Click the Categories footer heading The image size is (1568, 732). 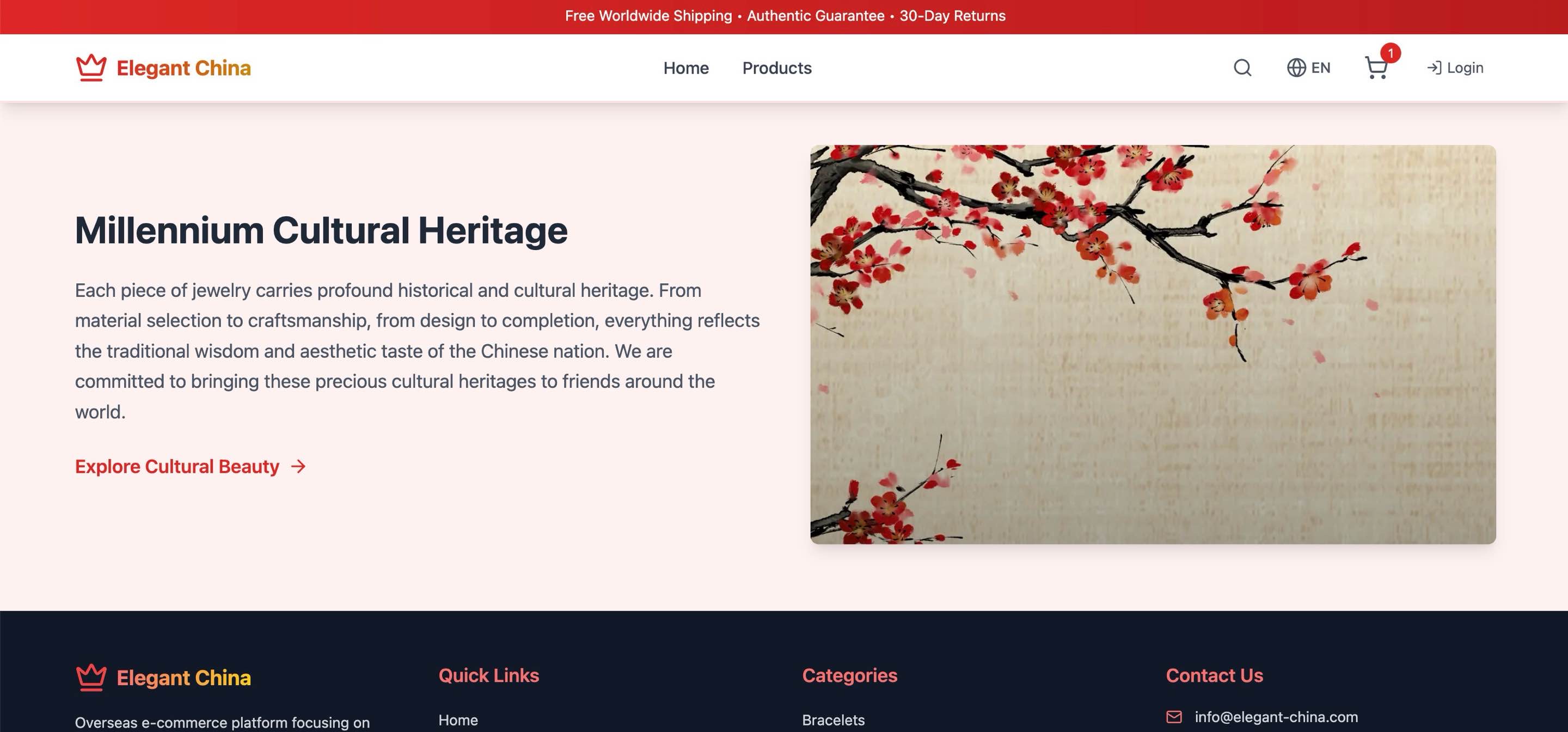(850, 675)
